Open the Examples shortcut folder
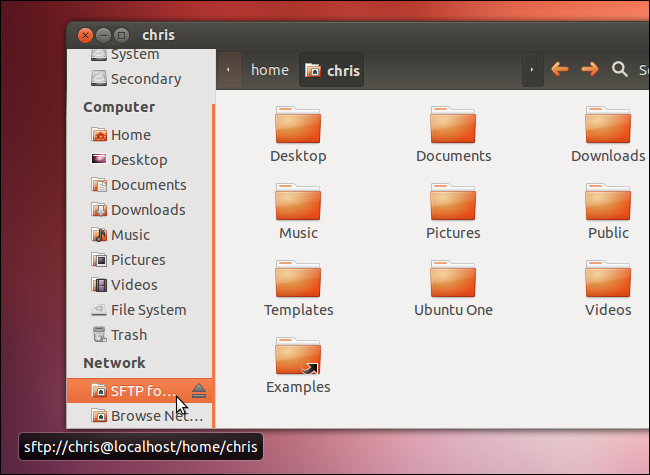The width and height of the screenshot is (650, 475). point(298,356)
